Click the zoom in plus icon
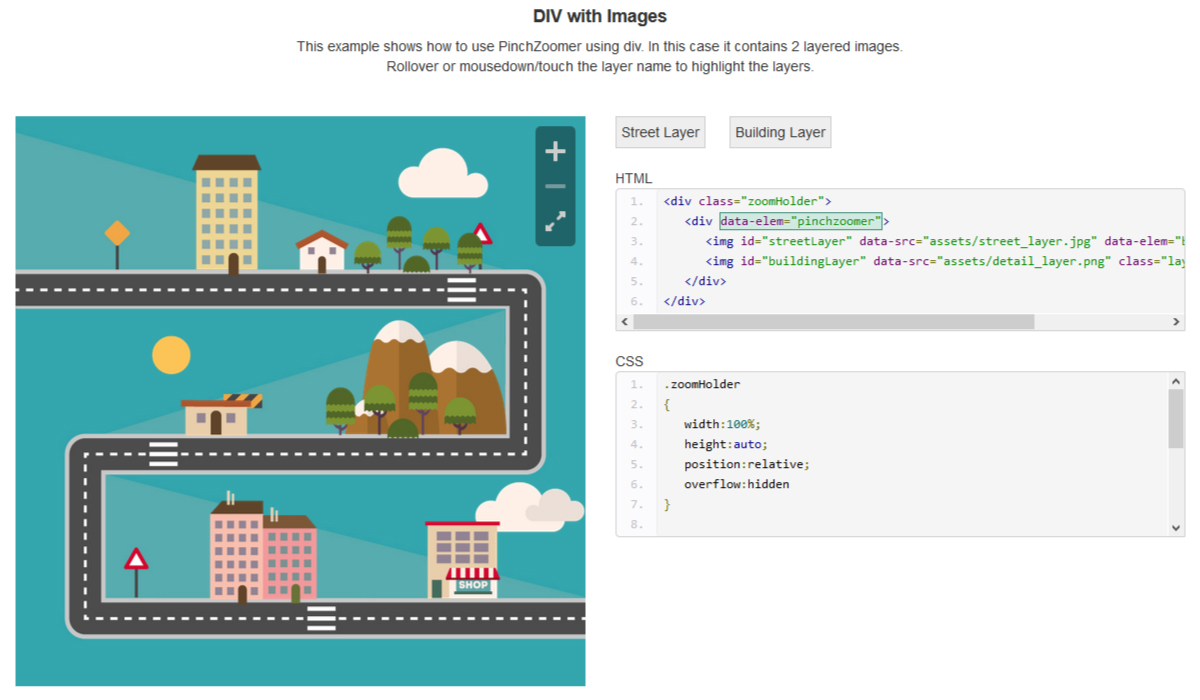 click(x=555, y=151)
